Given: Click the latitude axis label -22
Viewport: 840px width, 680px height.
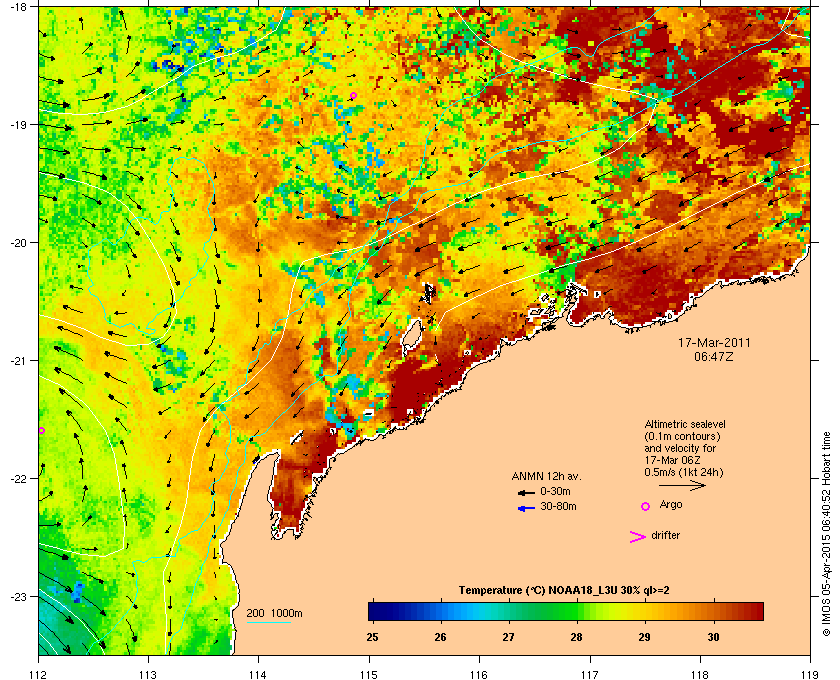Looking at the screenshot, I should [19, 479].
